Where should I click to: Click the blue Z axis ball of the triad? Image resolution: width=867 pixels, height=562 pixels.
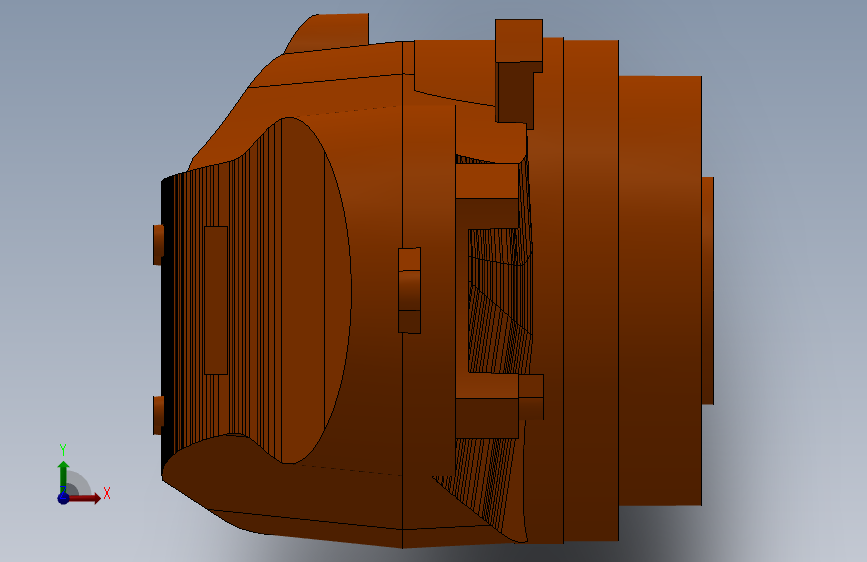point(64,498)
